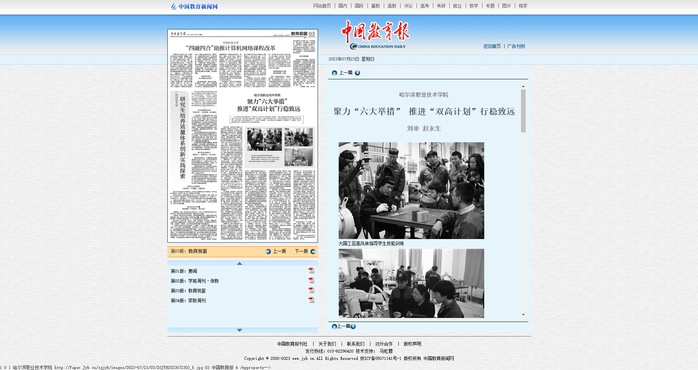The height and width of the screenshot is (370, 698).
Task: Click the article scrollbar down arrow
Action: pyautogui.click(x=524, y=315)
